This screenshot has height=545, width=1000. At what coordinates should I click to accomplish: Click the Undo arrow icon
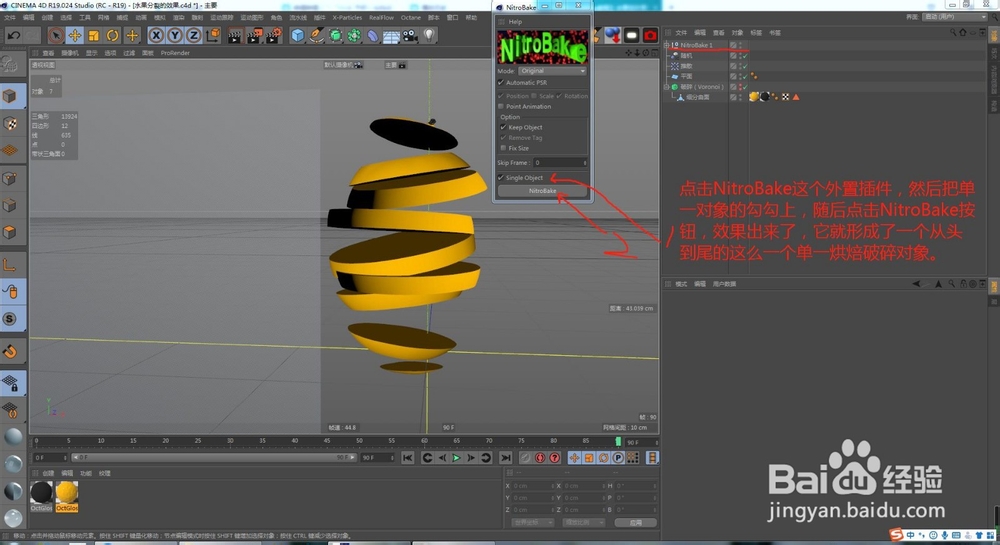tap(13, 36)
